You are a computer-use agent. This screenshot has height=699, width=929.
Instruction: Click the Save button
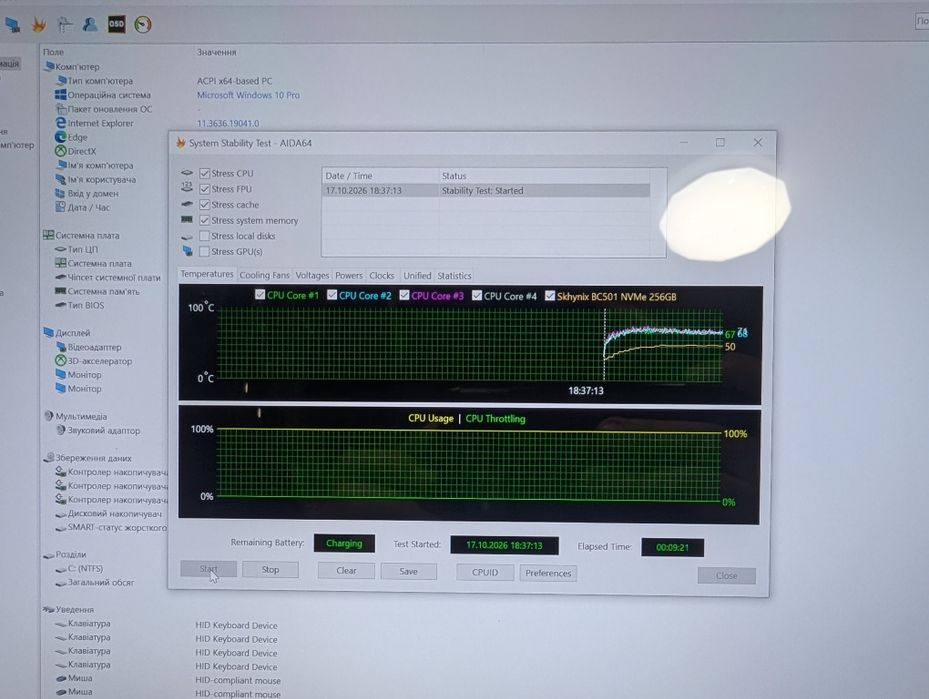tap(408, 571)
